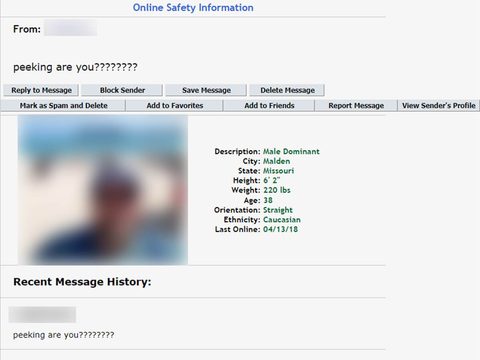This screenshot has height=360, width=480.
Task: Click the history message 'peeking are you????????'
Action: [x=64, y=335]
